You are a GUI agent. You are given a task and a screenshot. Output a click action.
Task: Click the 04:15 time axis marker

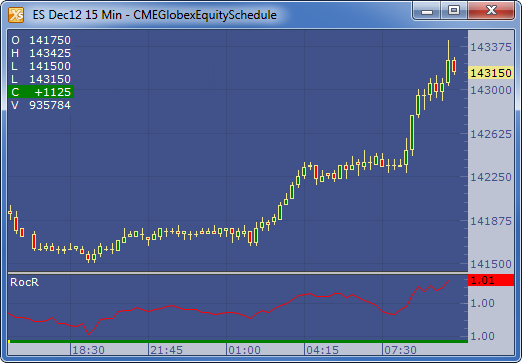click(322, 350)
